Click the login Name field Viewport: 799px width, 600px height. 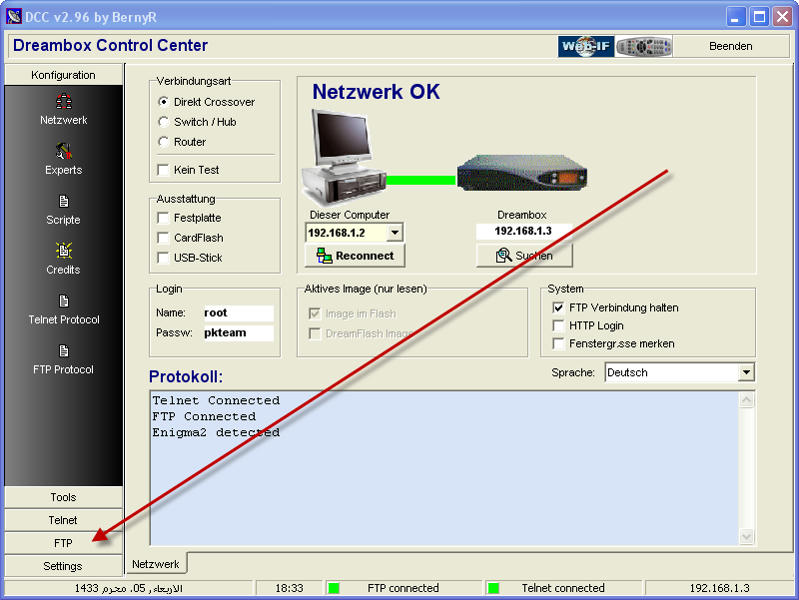(238, 312)
